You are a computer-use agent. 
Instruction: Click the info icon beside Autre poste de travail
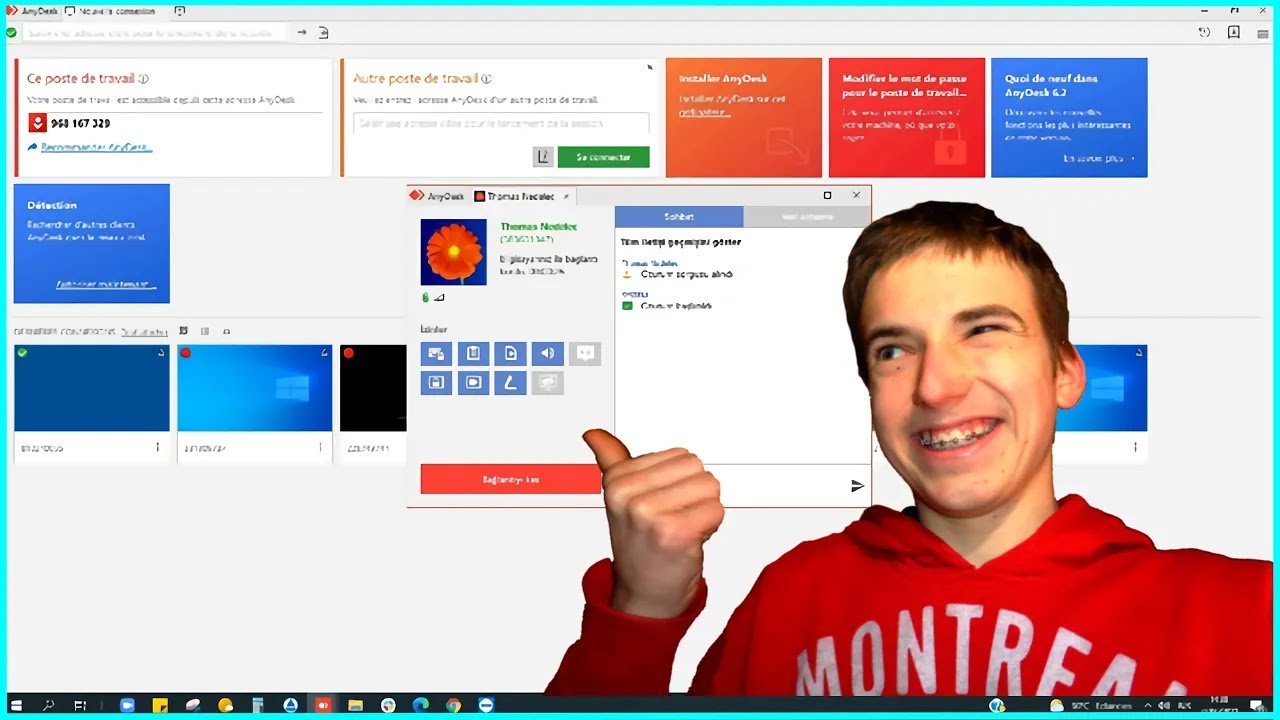tap(486, 79)
